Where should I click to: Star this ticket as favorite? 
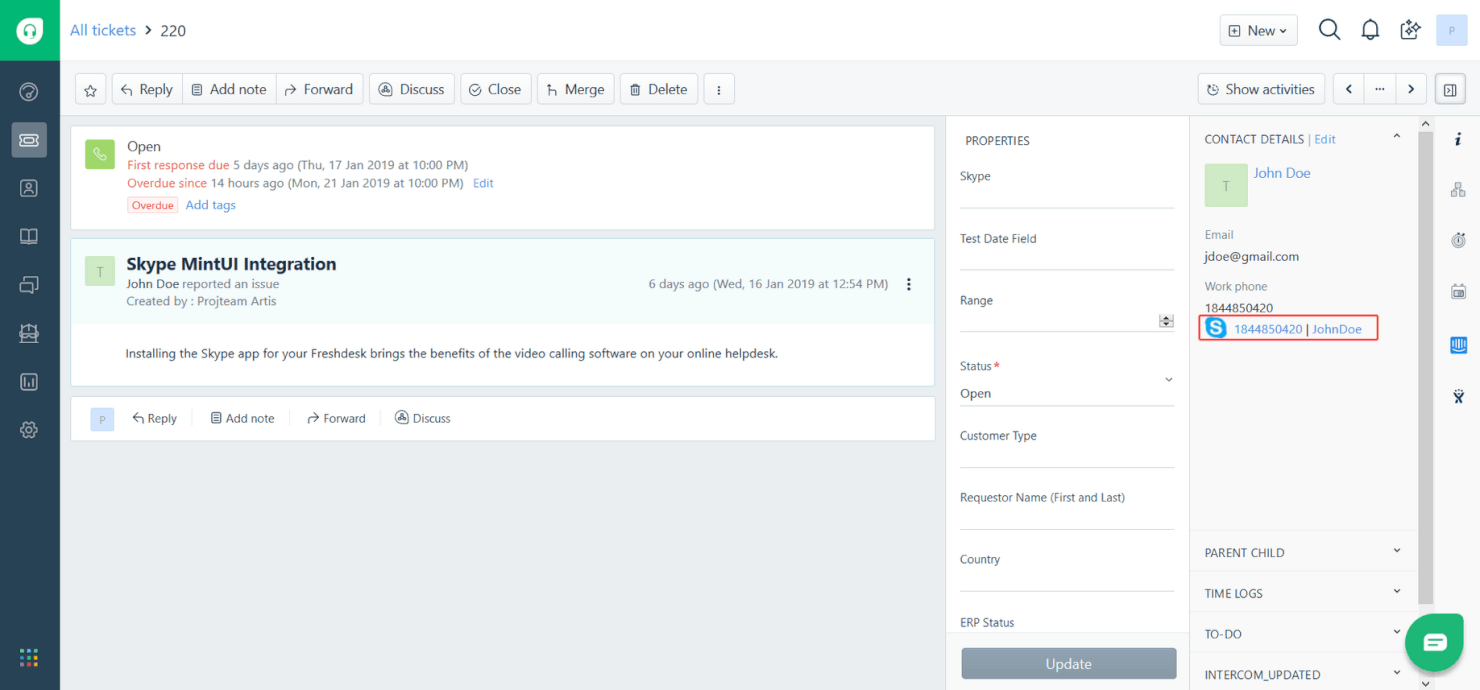click(x=90, y=88)
